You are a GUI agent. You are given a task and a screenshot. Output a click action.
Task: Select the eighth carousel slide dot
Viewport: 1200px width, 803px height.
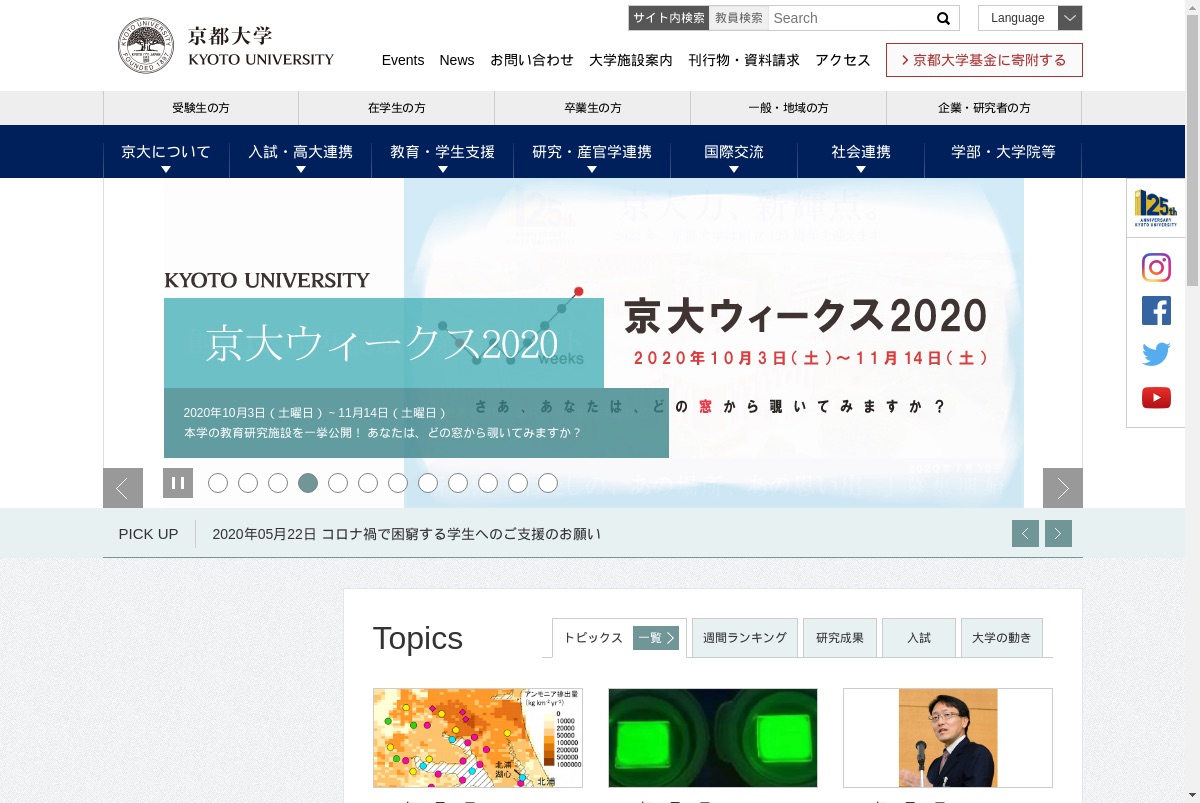(428, 483)
